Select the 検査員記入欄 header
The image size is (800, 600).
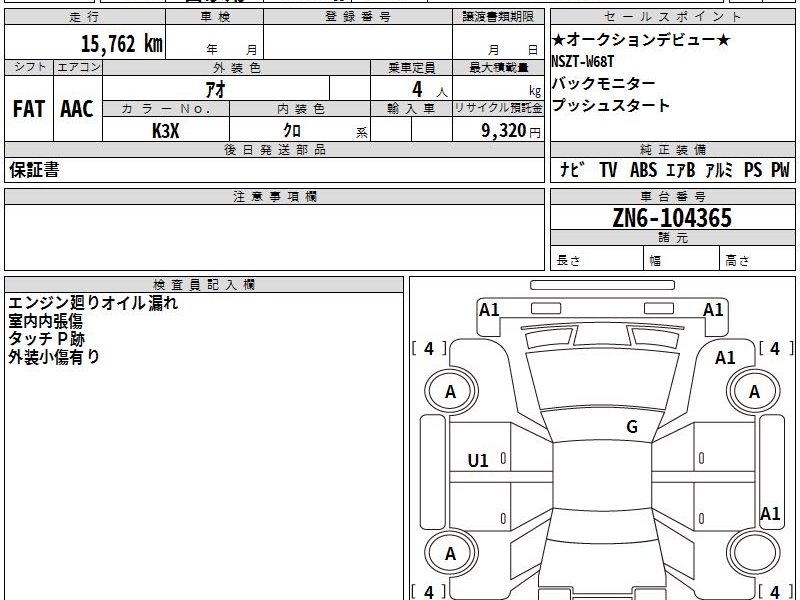pyautogui.click(x=204, y=285)
